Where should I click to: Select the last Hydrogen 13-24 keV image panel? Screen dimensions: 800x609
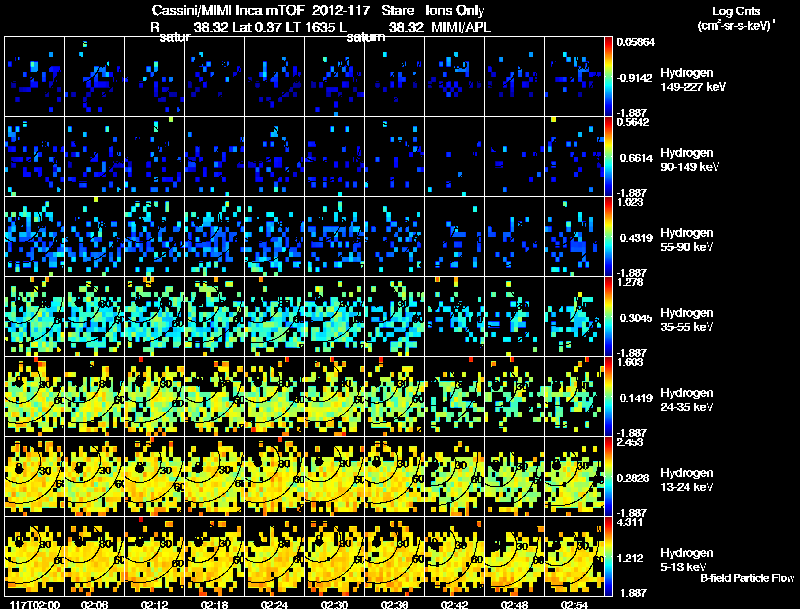pos(575,476)
